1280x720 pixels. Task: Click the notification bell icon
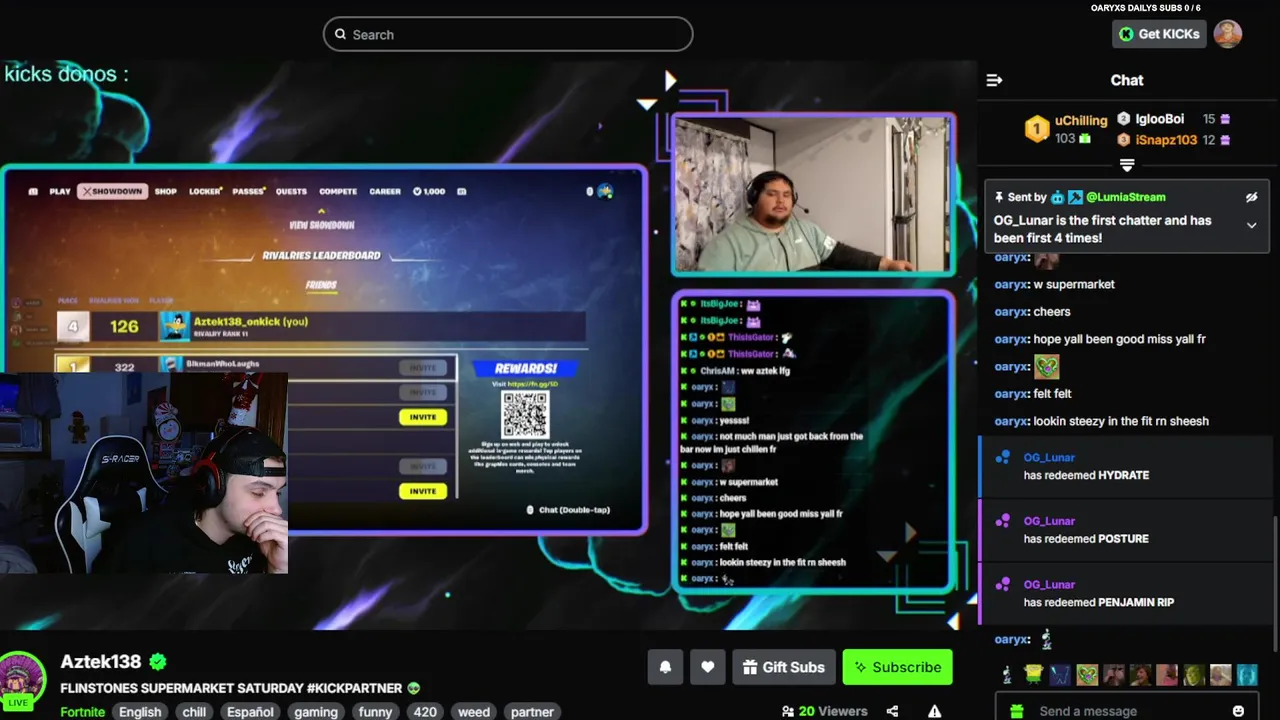click(x=665, y=667)
